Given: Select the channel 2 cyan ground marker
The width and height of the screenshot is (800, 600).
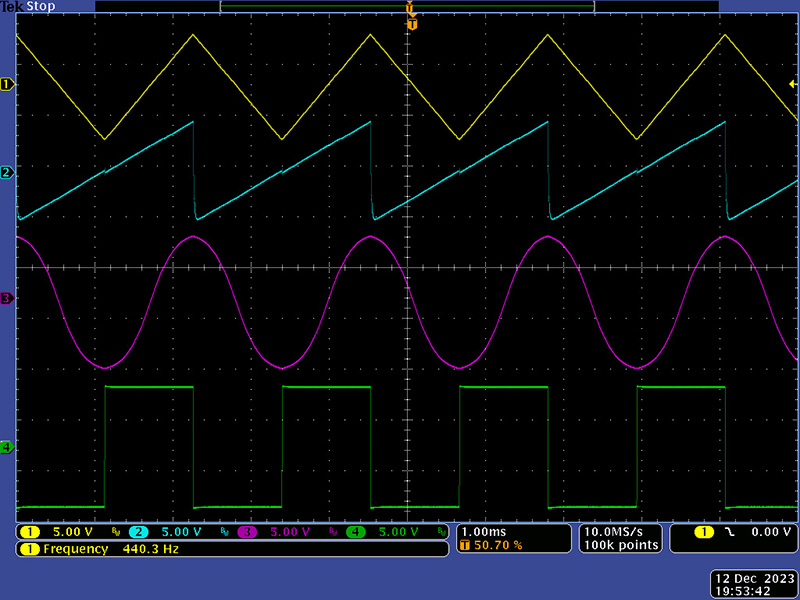Looking at the screenshot, I should click(7, 173).
